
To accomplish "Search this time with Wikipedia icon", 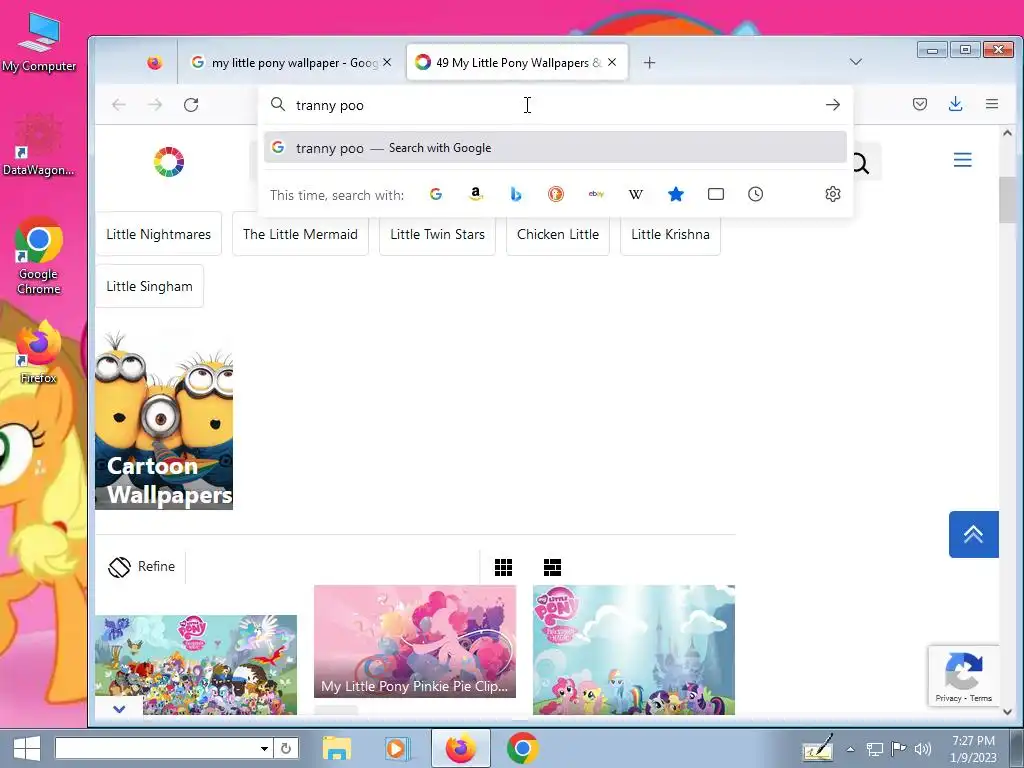I will [x=635, y=194].
